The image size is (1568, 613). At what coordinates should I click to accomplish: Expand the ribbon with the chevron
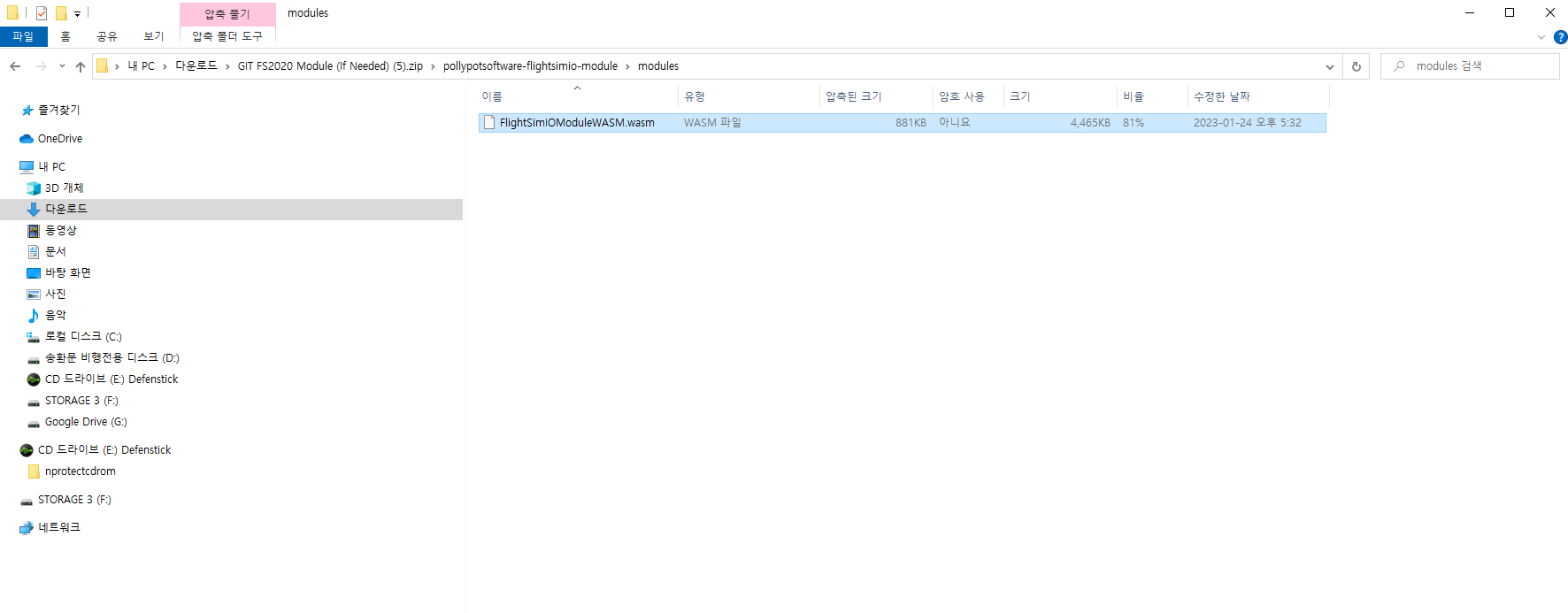pos(1541,37)
